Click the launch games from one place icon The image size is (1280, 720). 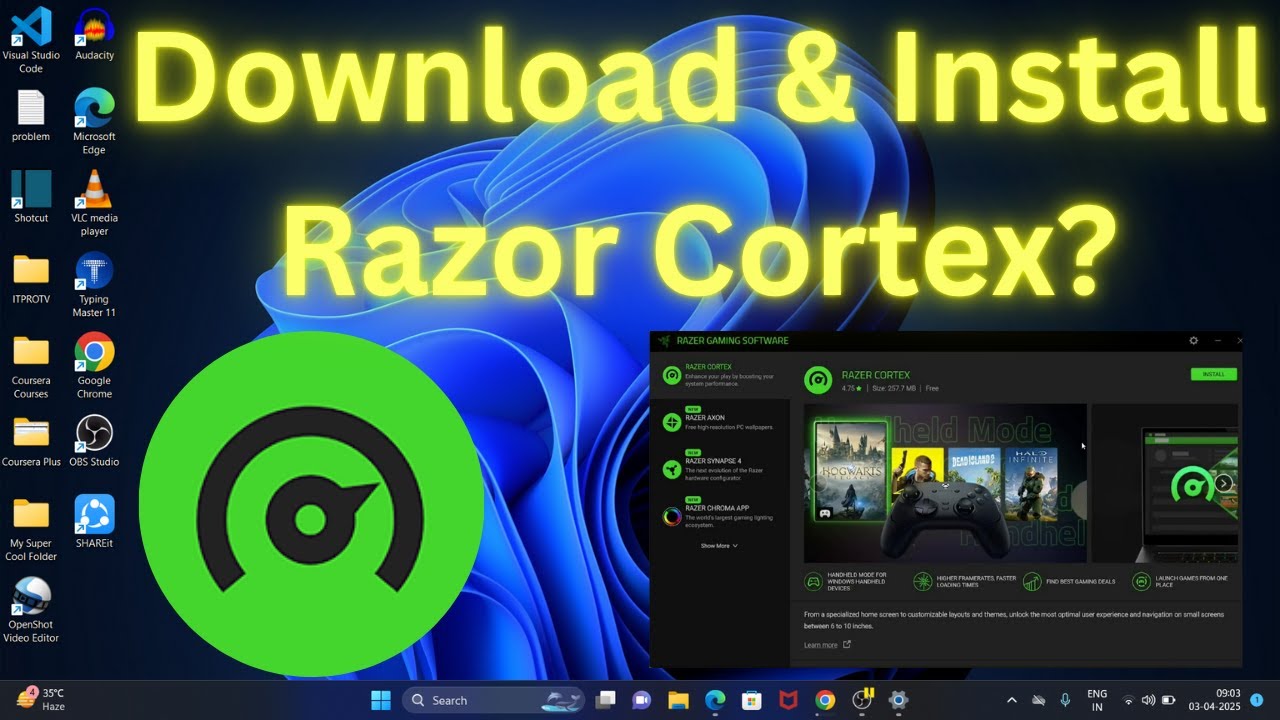pyautogui.click(x=1141, y=581)
